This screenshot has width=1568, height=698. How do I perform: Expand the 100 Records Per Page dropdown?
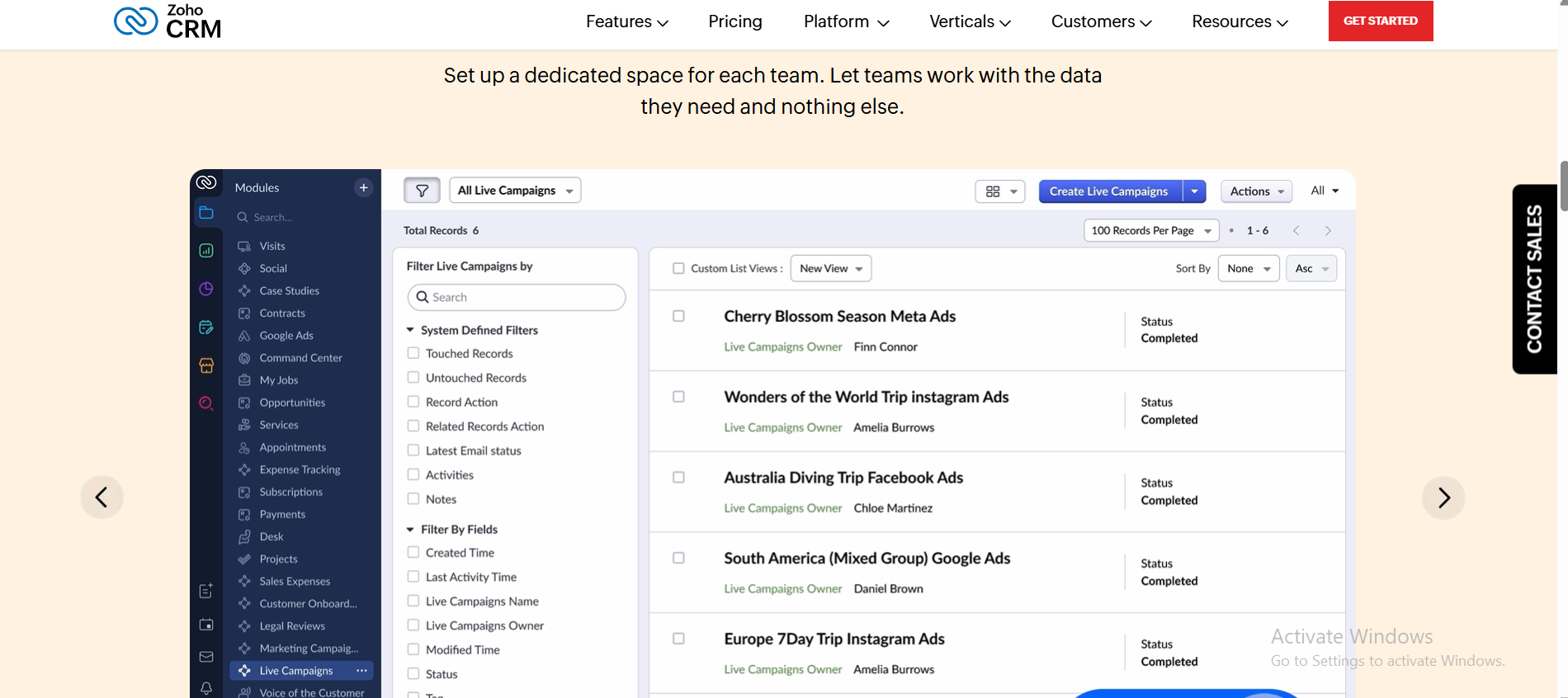tap(1150, 231)
